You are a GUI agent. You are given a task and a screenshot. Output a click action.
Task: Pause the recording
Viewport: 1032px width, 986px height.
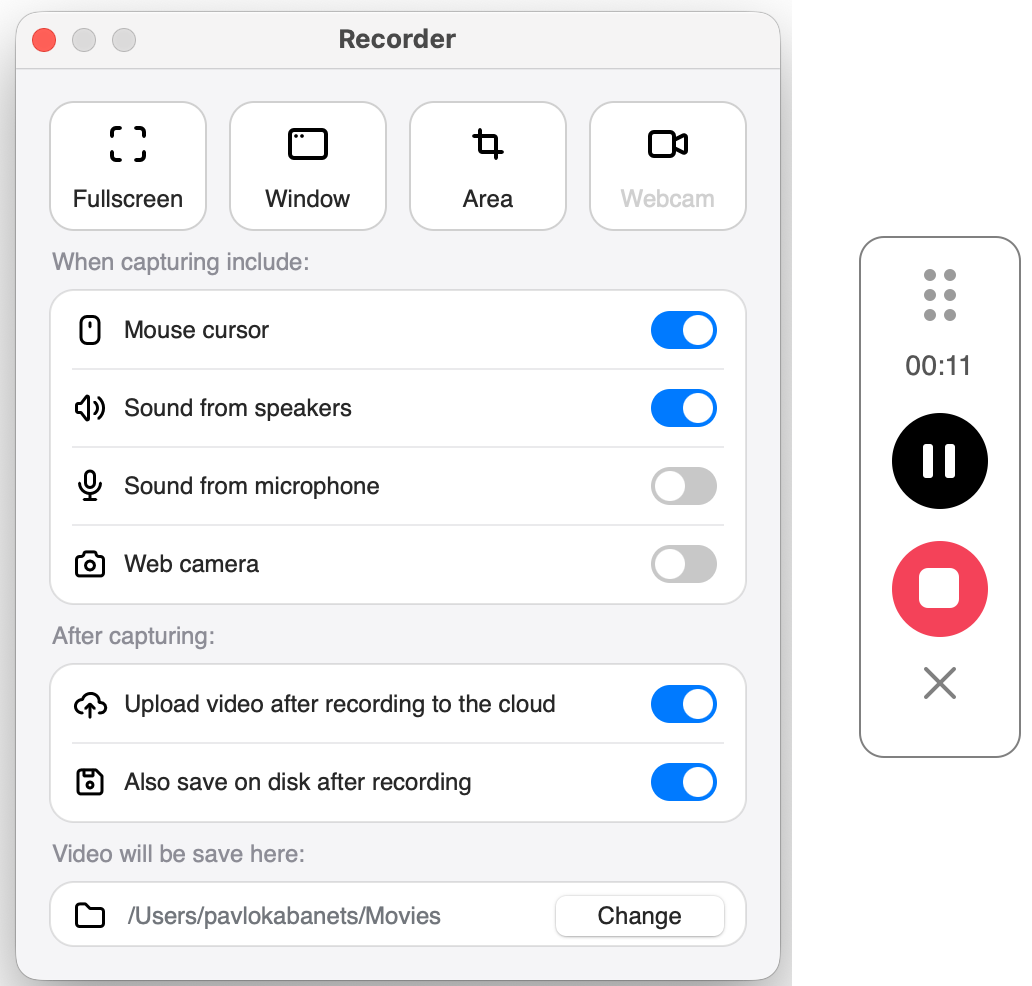point(939,461)
